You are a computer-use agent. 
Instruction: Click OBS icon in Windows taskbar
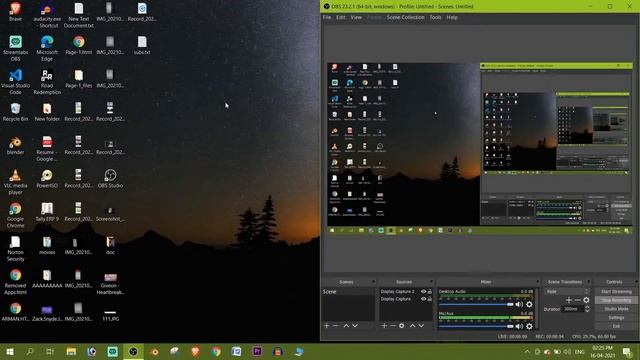[x=133, y=351]
